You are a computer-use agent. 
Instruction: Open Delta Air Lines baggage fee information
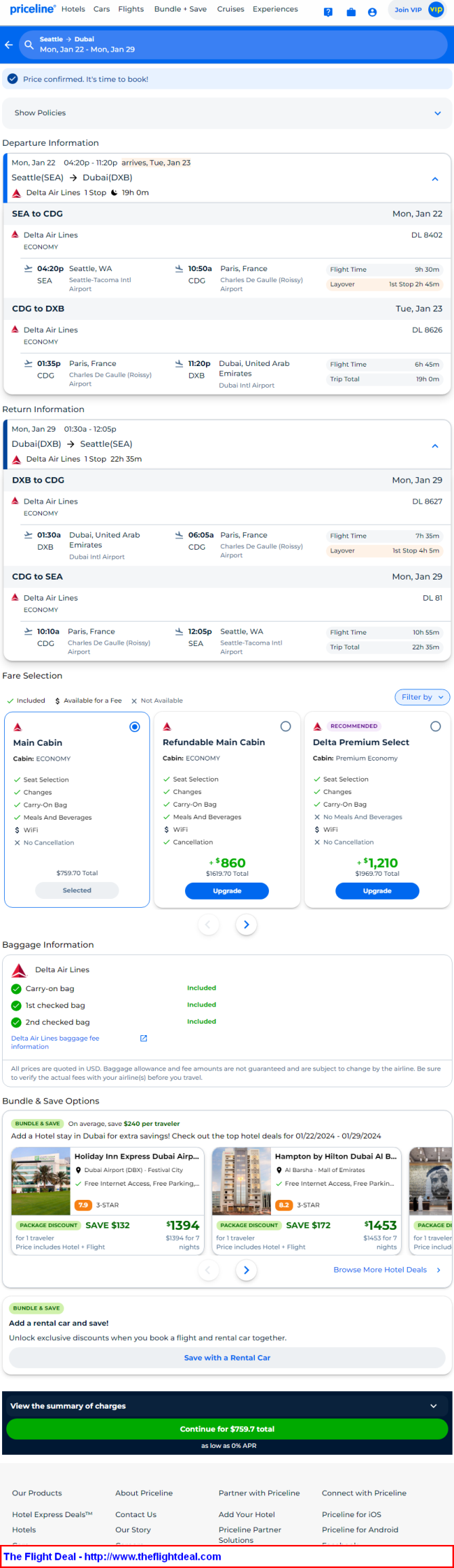(x=55, y=1043)
